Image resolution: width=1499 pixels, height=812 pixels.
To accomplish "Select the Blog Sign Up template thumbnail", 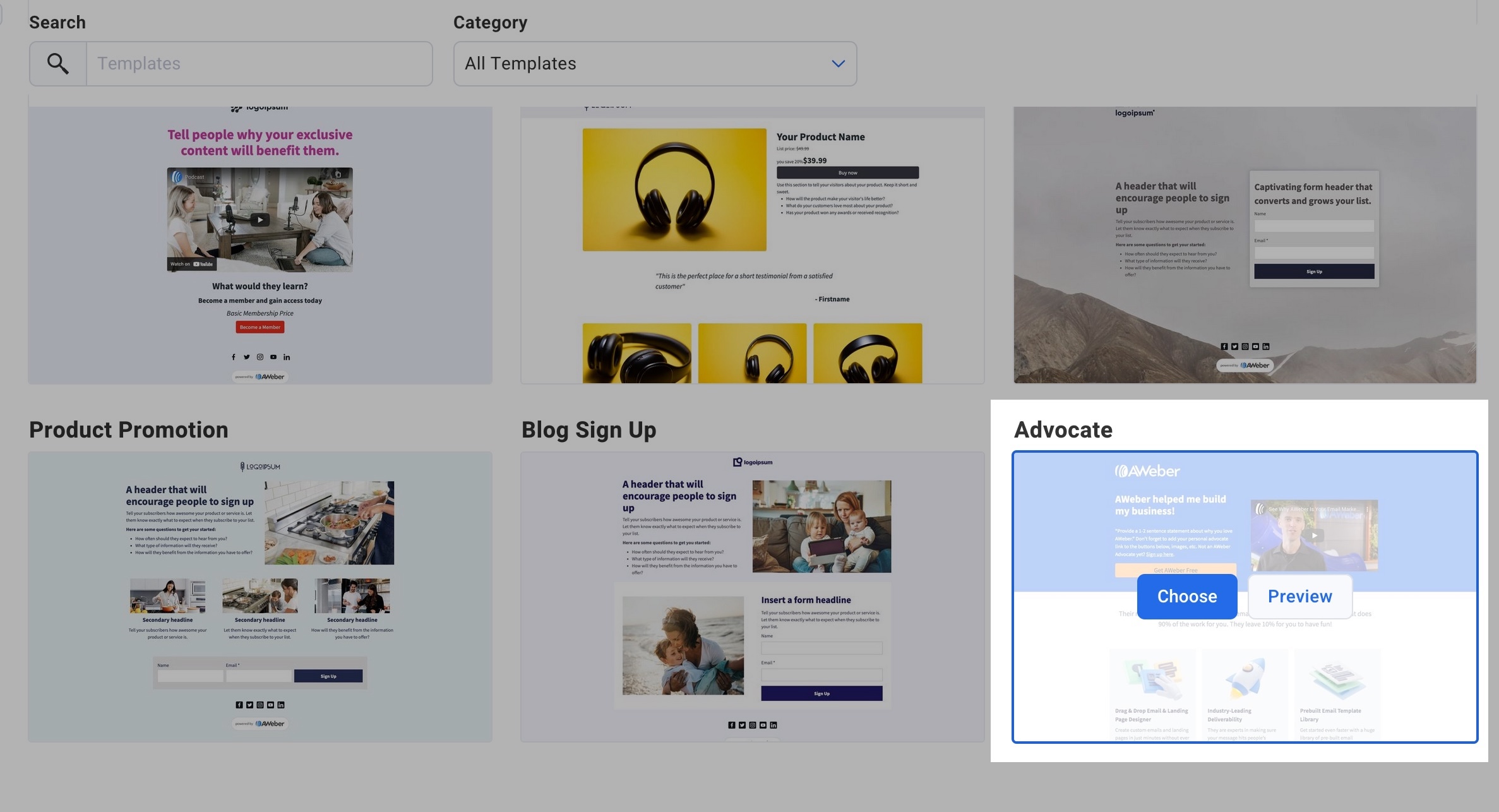I will point(752,596).
